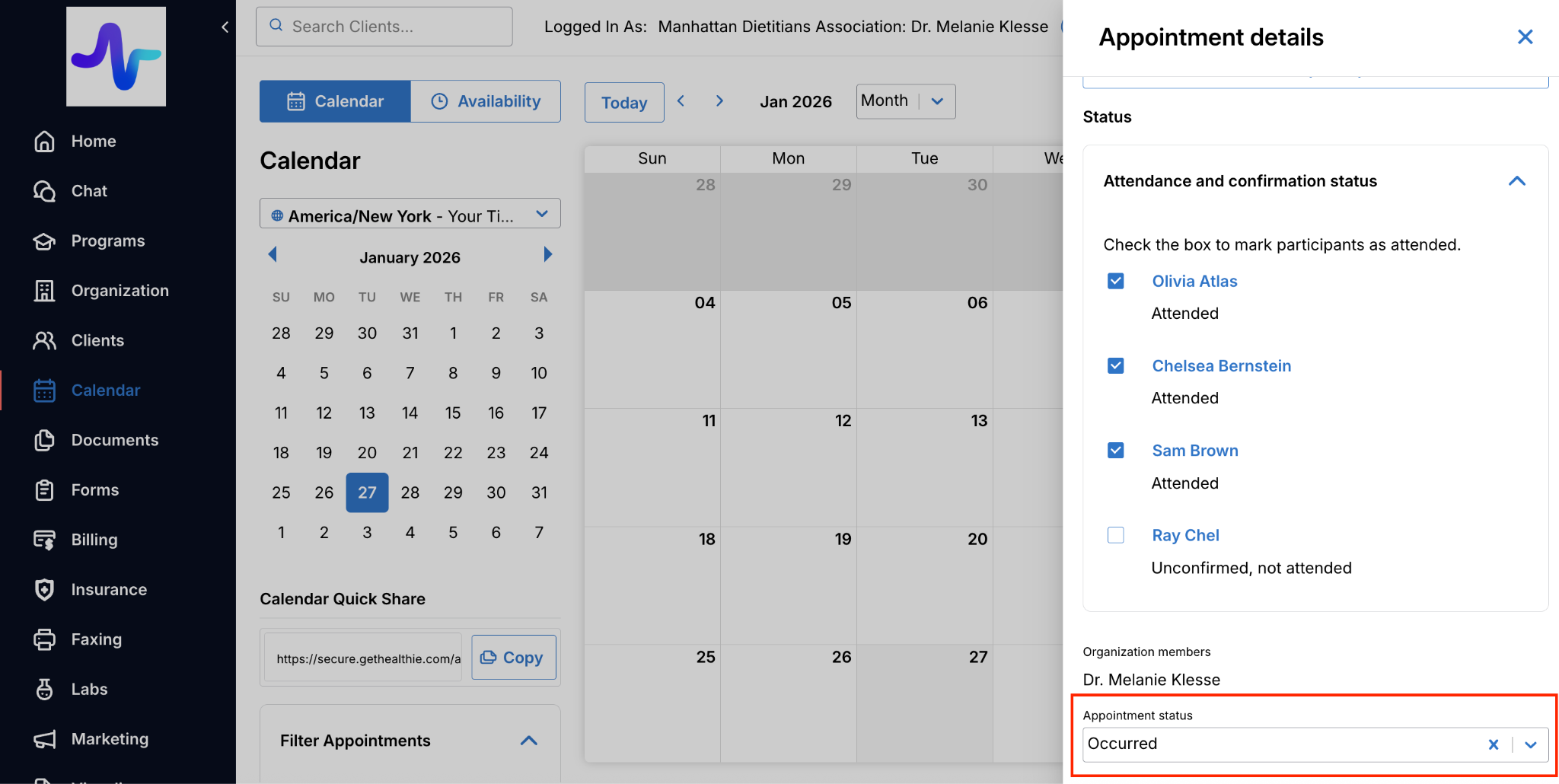Image resolution: width=1559 pixels, height=784 pixels.
Task: Mark Ray Chel as attended
Action: pyautogui.click(x=1116, y=535)
